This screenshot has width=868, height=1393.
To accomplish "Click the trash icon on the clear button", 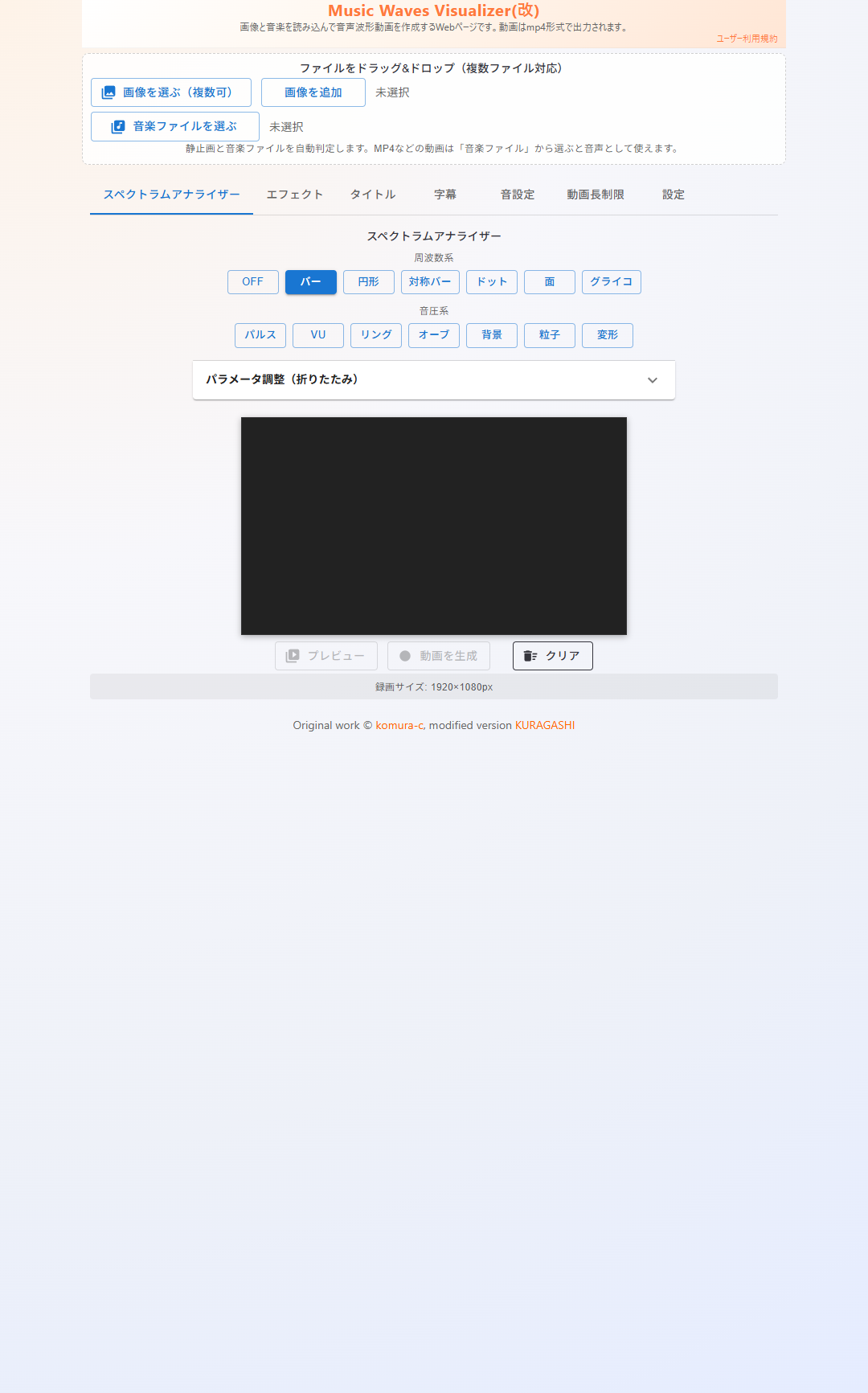I will tap(530, 656).
